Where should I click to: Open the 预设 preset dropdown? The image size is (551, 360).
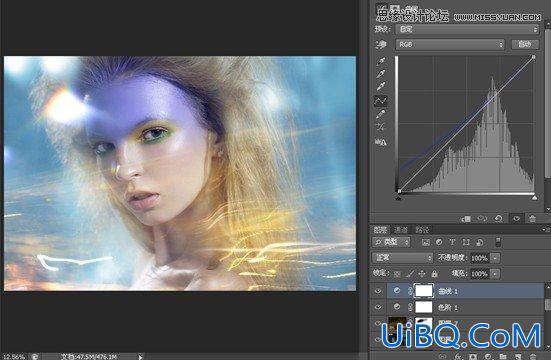(467, 29)
